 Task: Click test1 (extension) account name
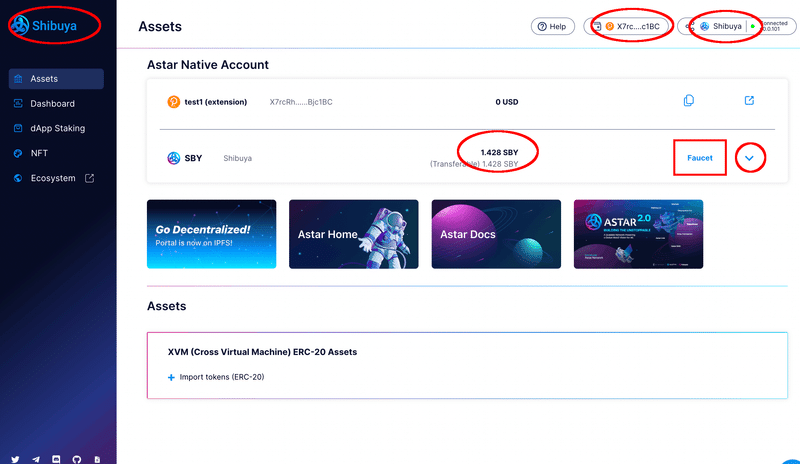(215, 102)
